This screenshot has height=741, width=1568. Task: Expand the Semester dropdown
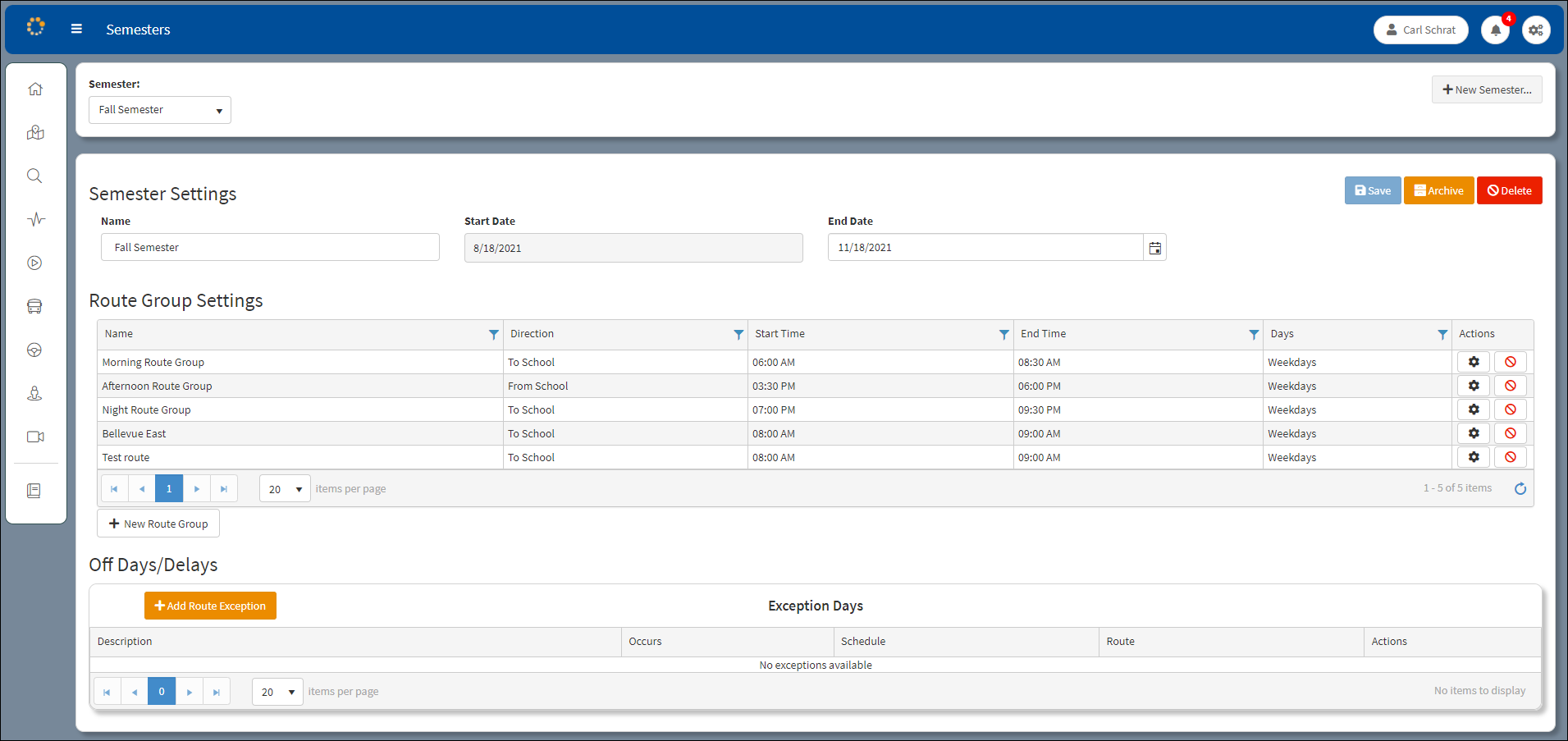(160, 110)
